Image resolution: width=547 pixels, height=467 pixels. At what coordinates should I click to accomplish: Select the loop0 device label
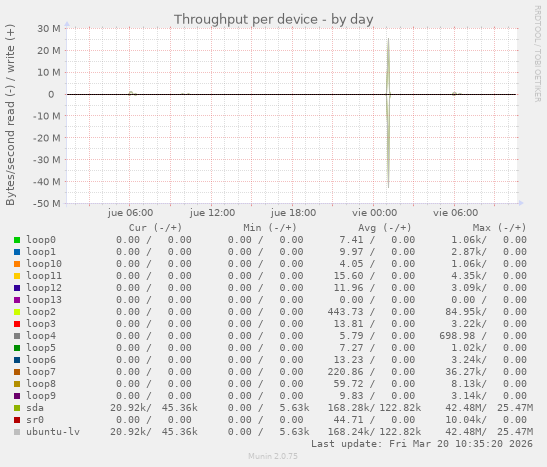41,240
